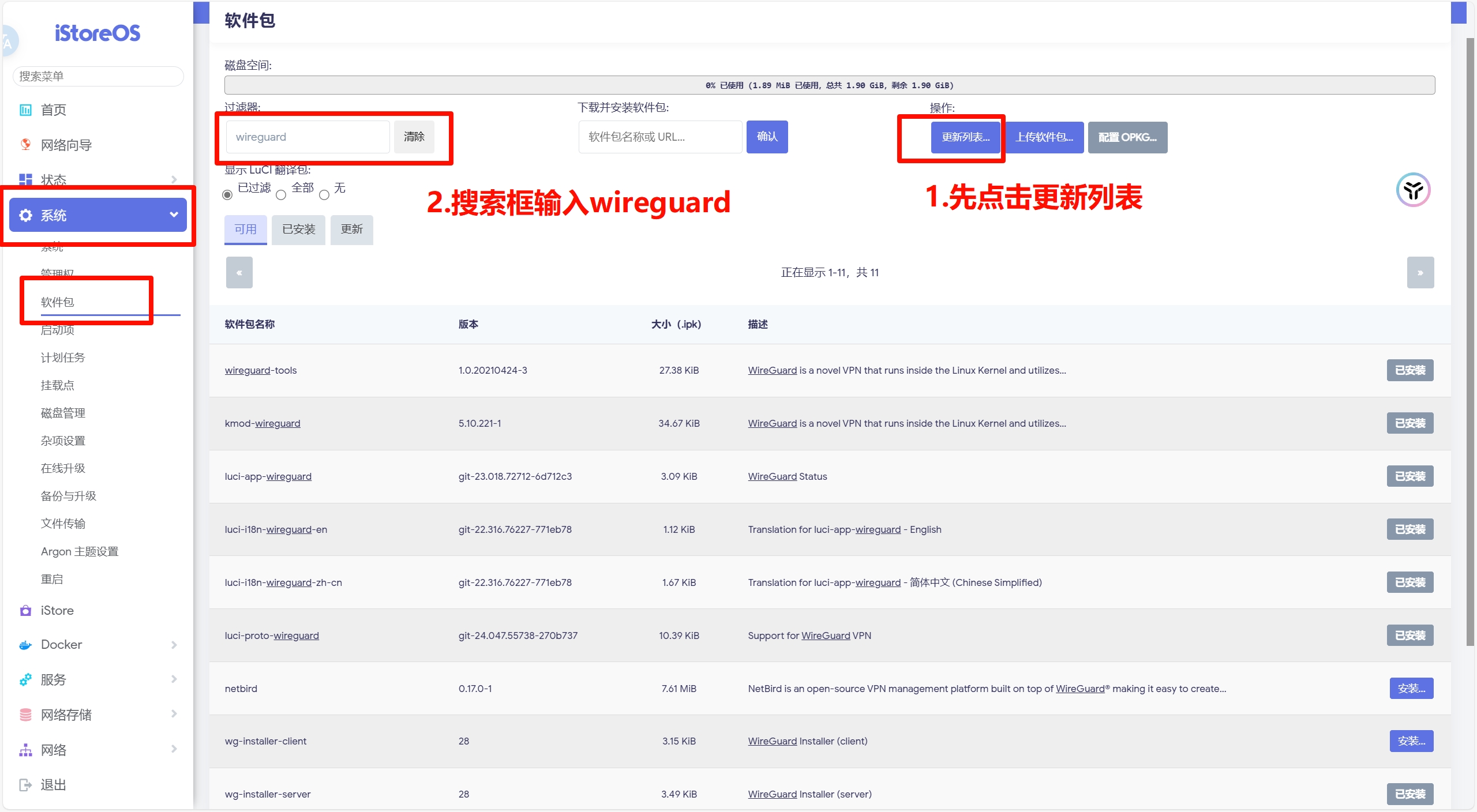Click the iStore shop bag icon

coord(25,610)
